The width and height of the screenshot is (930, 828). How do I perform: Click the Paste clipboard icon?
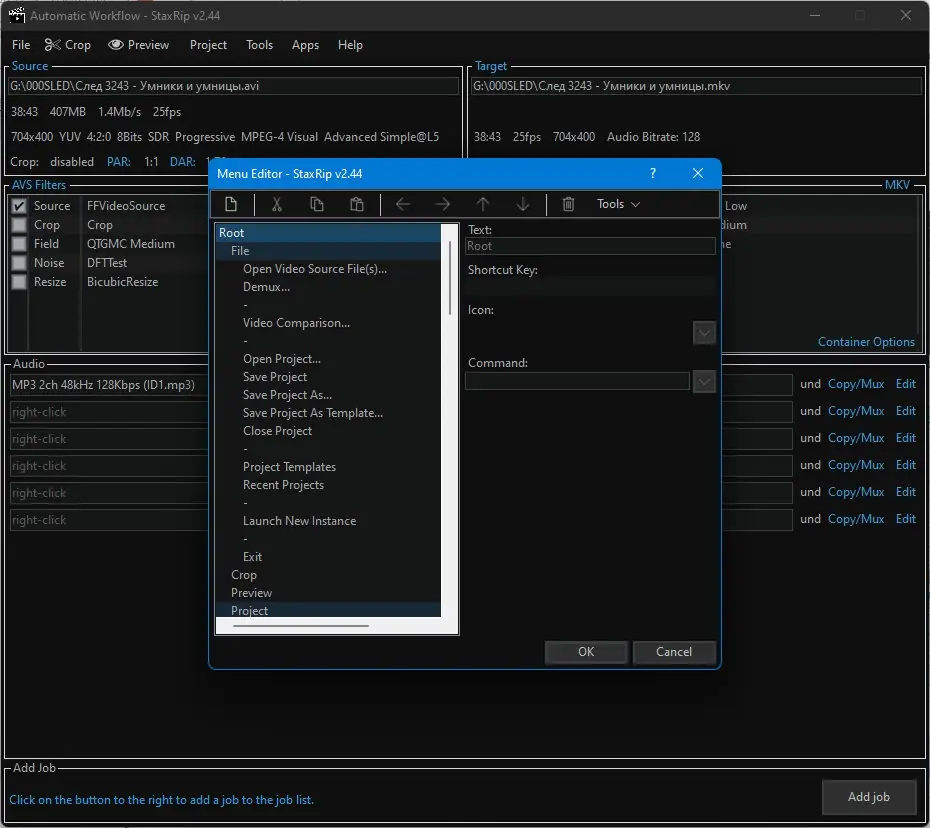tap(357, 204)
